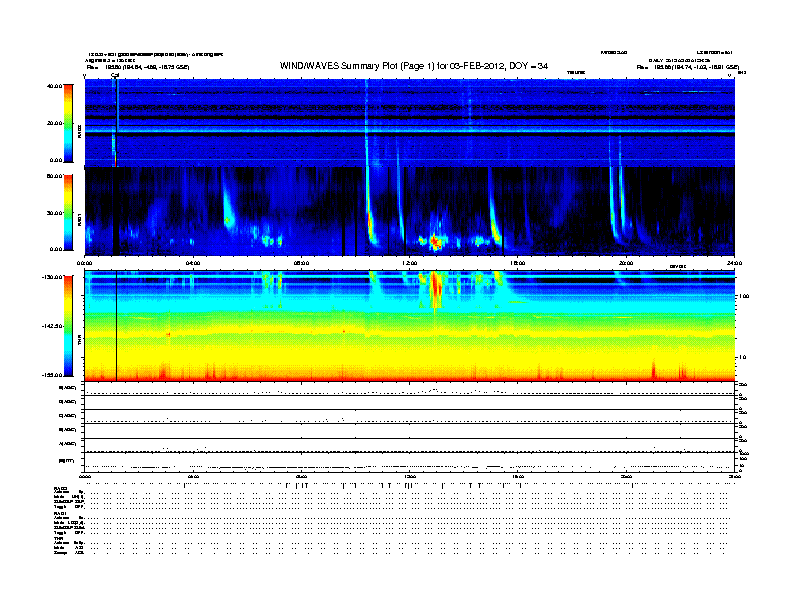
Task: Click the -142.50 label on TNR scale
Action: (x=52, y=326)
